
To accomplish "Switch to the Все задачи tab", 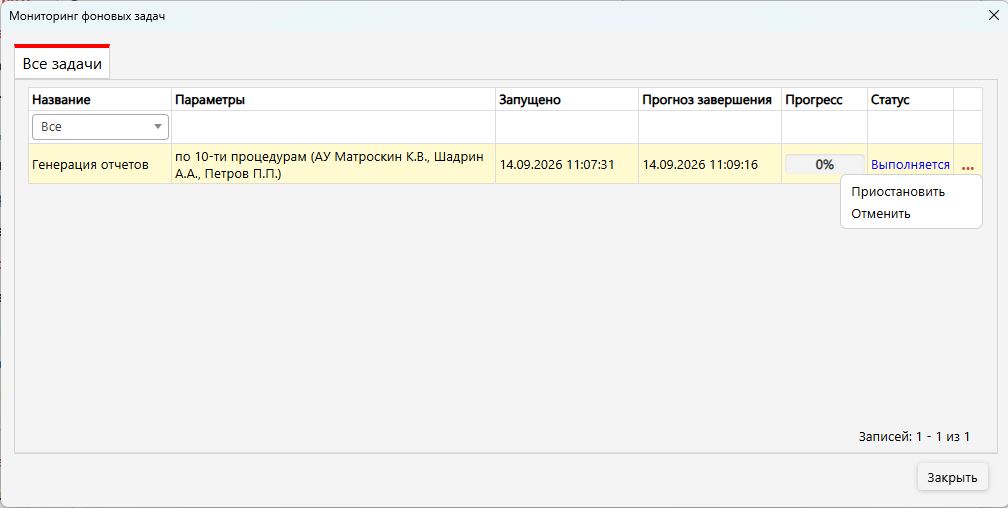I will pyautogui.click(x=62, y=64).
